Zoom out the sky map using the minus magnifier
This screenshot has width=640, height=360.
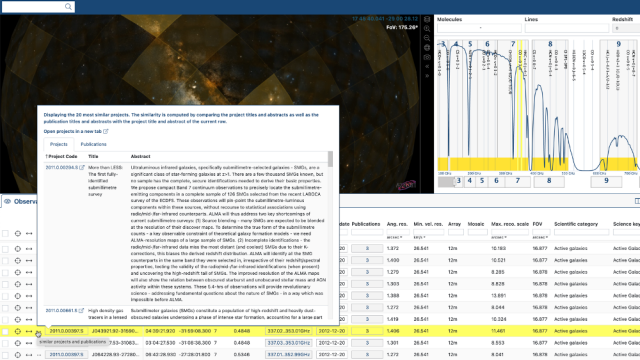click(427, 38)
